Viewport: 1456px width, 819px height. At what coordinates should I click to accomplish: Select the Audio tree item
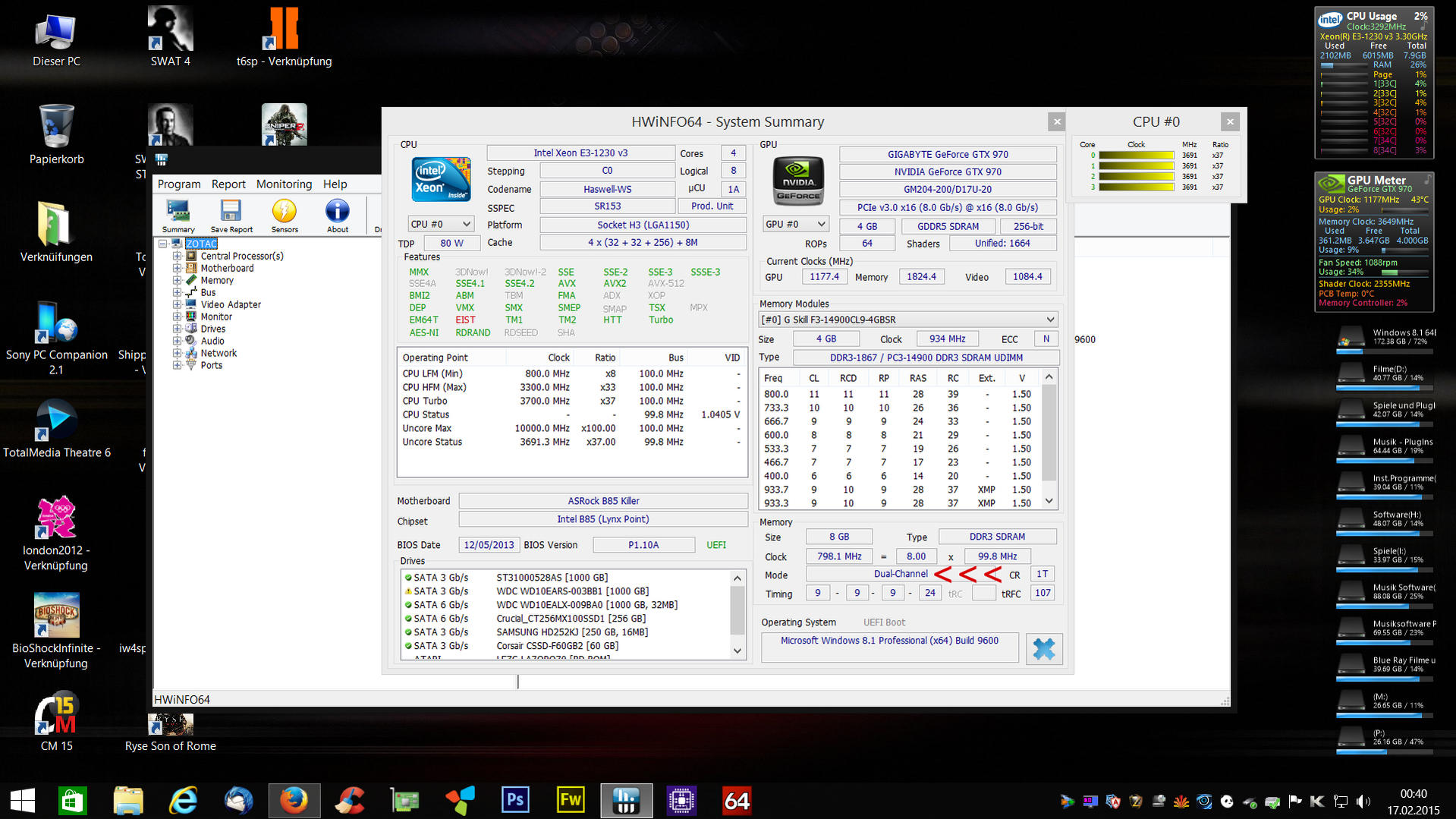click(212, 341)
